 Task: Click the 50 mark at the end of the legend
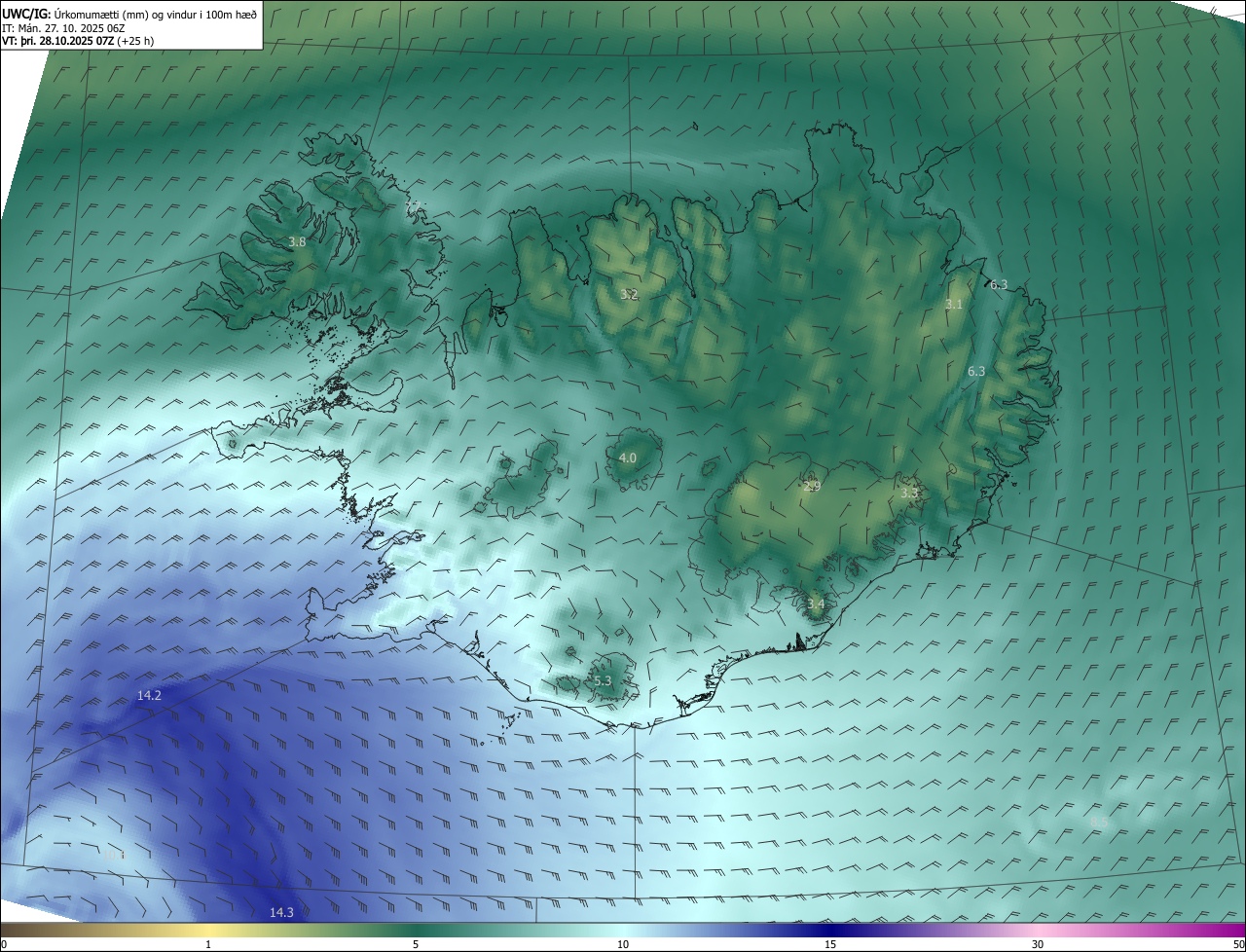pos(1237,943)
